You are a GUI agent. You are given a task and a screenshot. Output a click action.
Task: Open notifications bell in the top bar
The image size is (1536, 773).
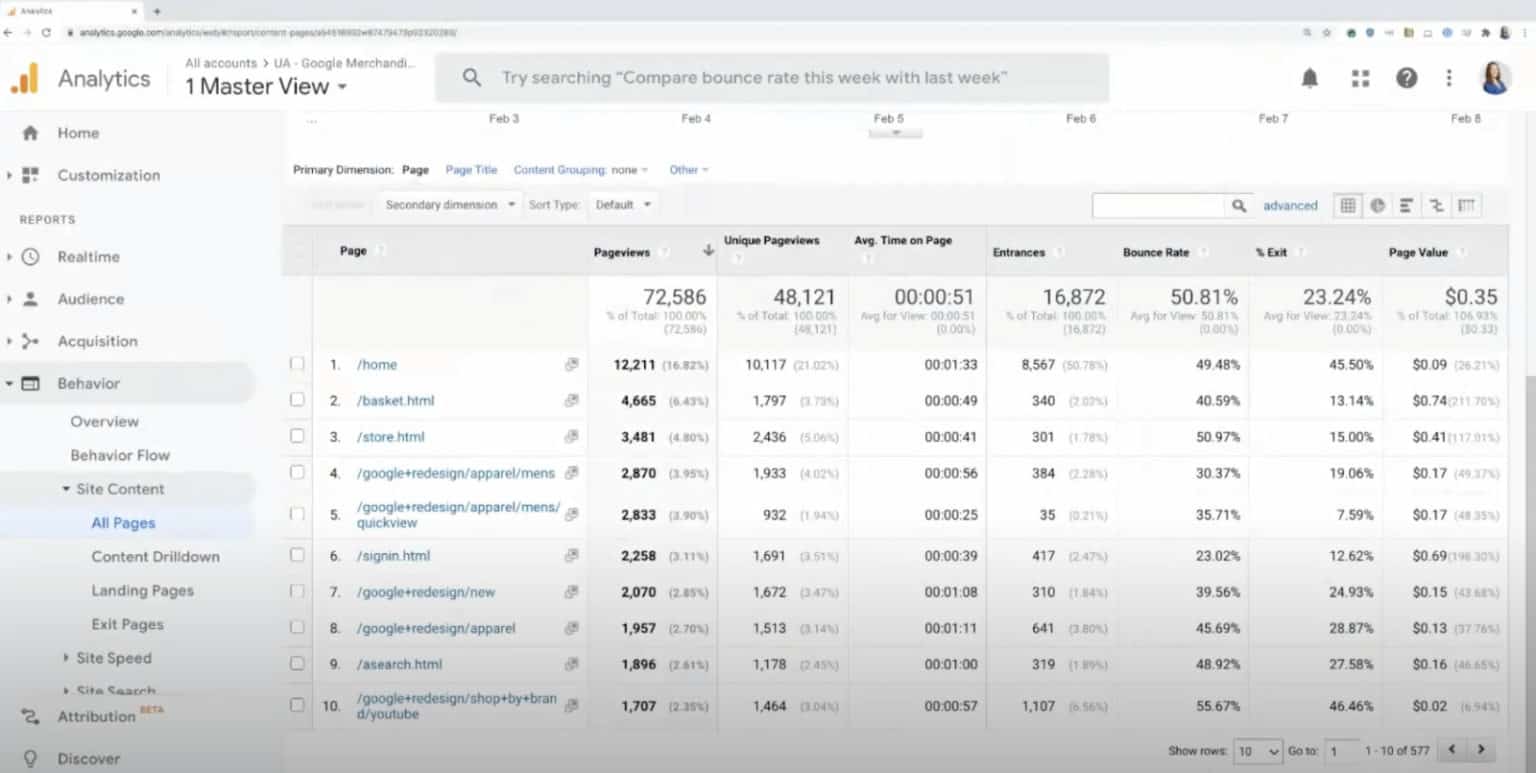point(1311,77)
